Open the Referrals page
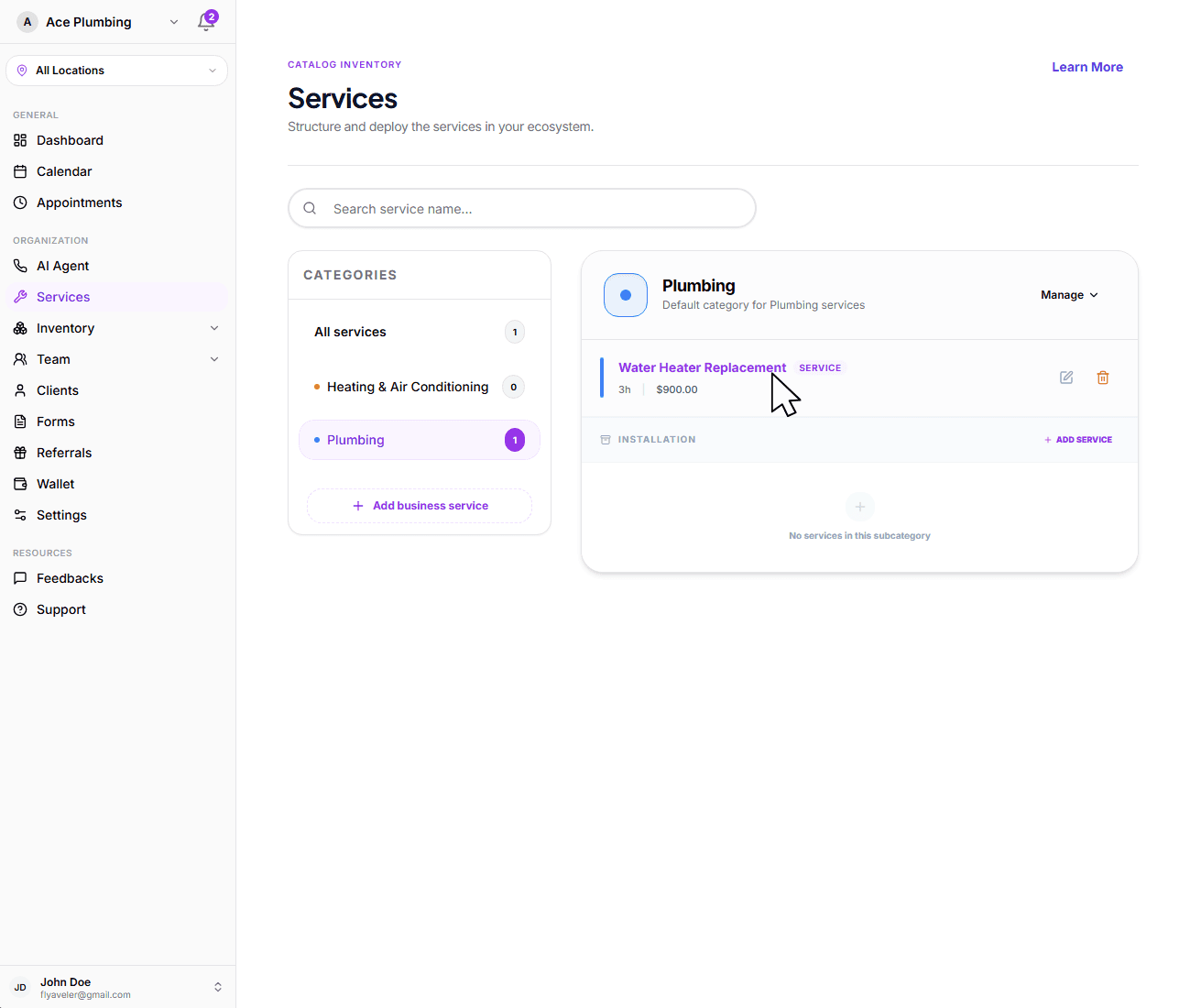 point(63,452)
